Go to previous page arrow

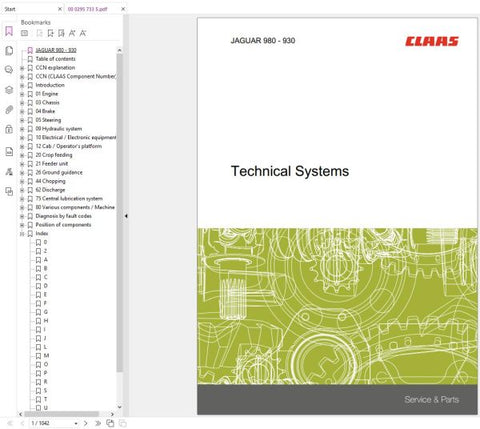pos(22,423)
